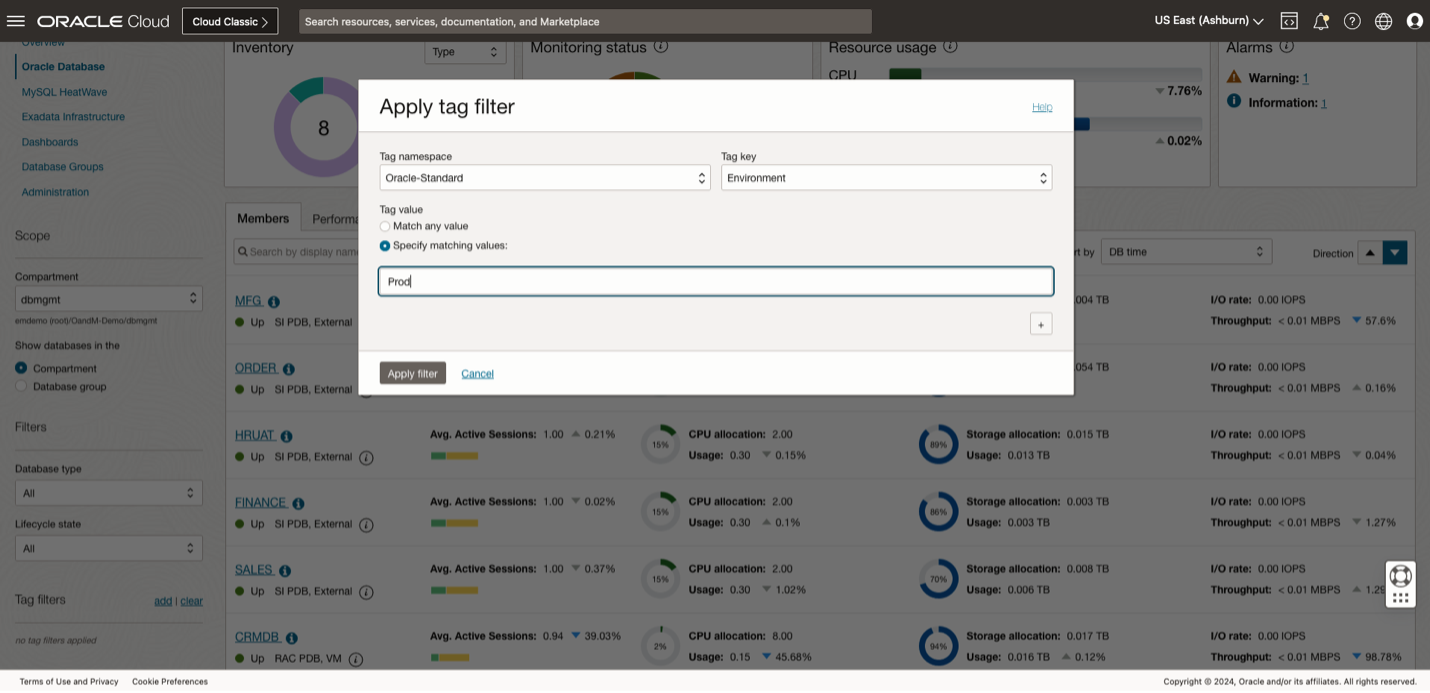The height and width of the screenshot is (693, 1430).
Task: Click the Resource usage info icon
Action: coord(950,47)
